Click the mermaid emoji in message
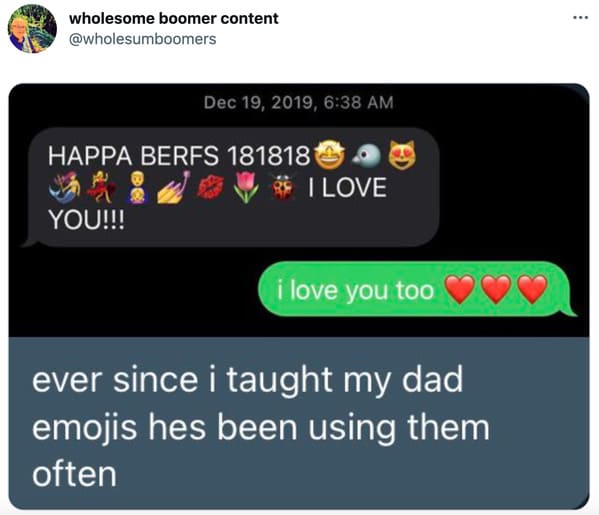Image resolution: width=599 pixels, height=515 pixels. (64, 187)
